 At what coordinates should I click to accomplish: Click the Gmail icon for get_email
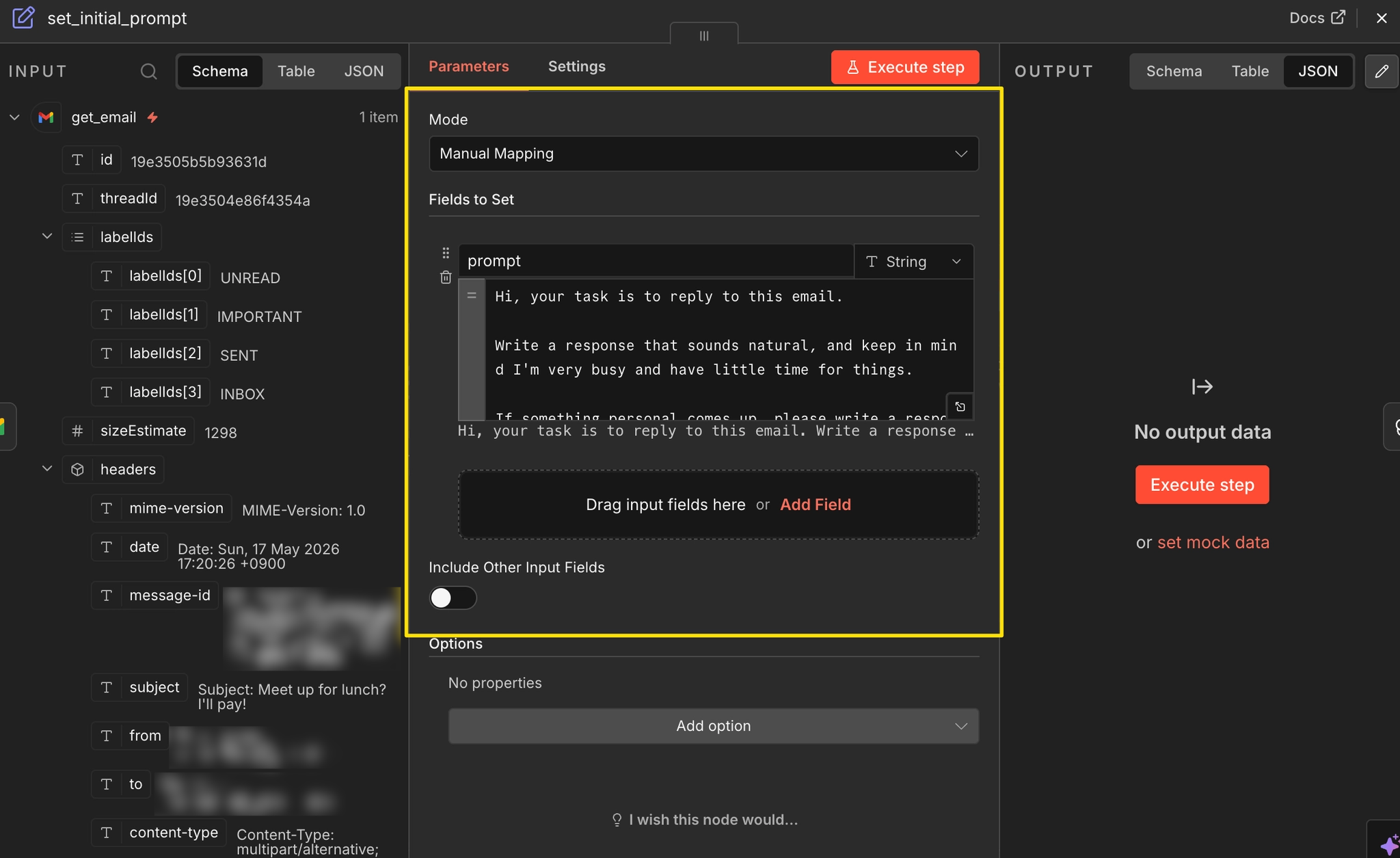(46, 117)
